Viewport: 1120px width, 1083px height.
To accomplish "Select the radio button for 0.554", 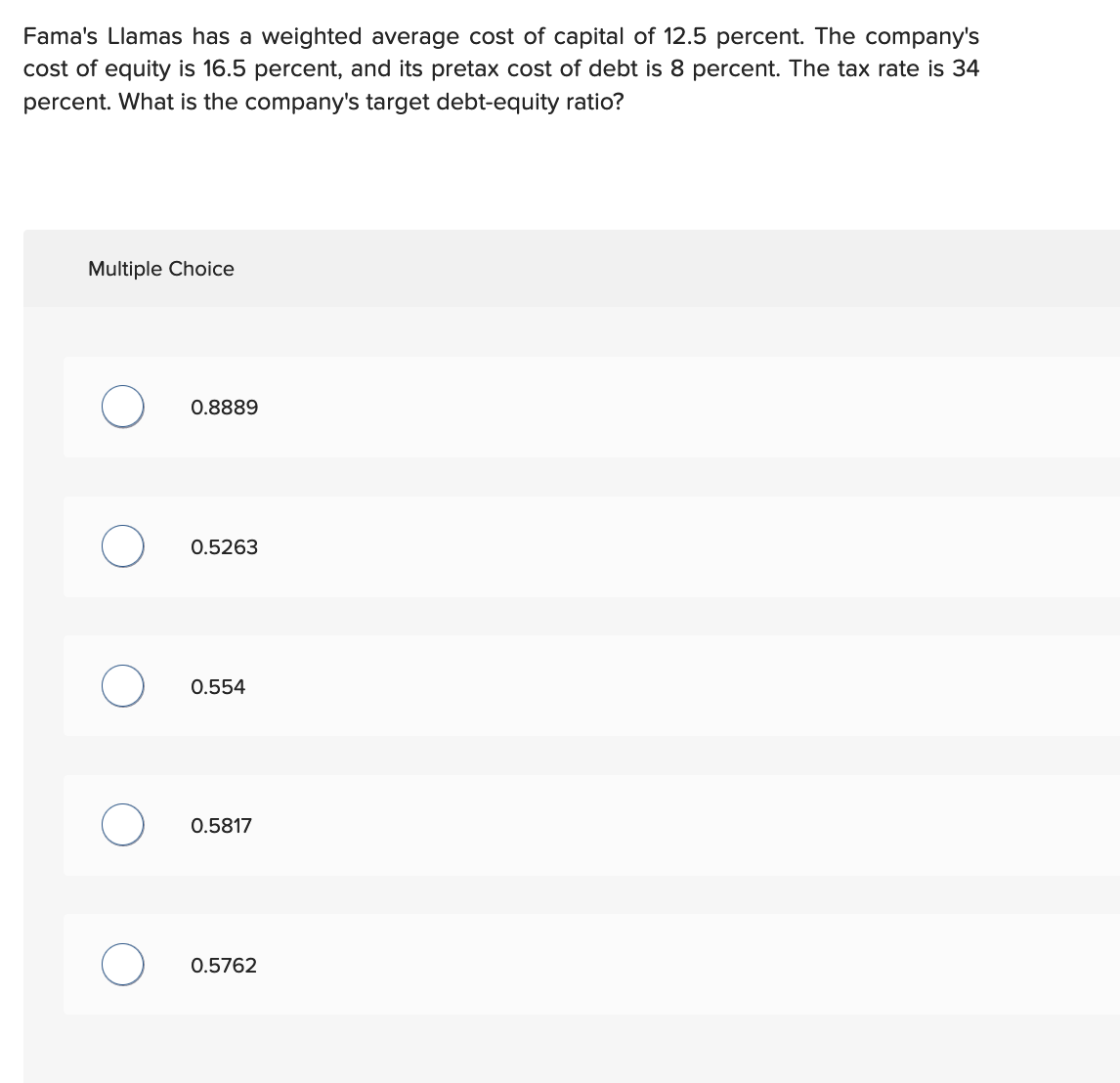I will (122, 685).
